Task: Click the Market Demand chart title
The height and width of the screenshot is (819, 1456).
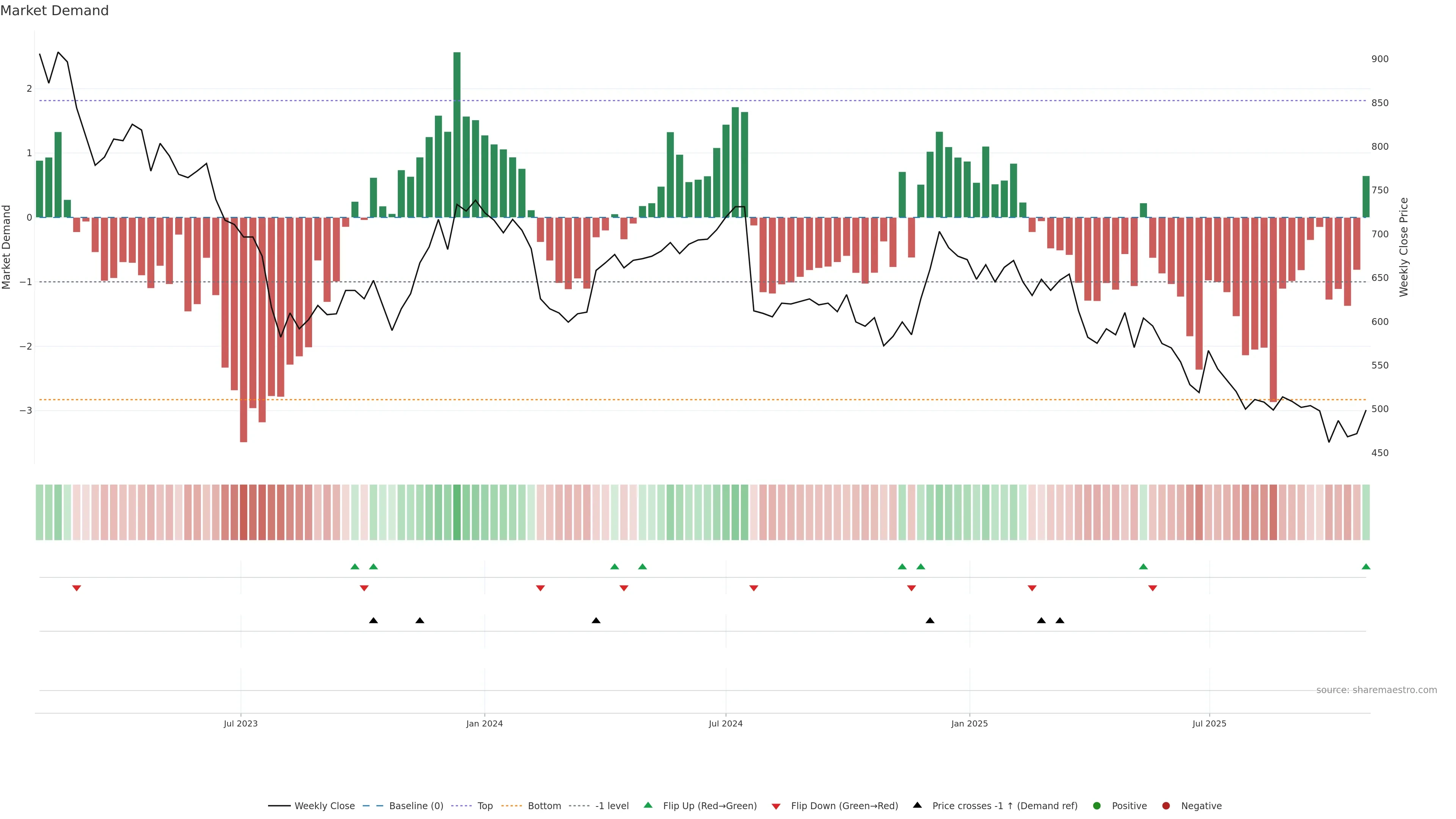Action: pos(54,11)
